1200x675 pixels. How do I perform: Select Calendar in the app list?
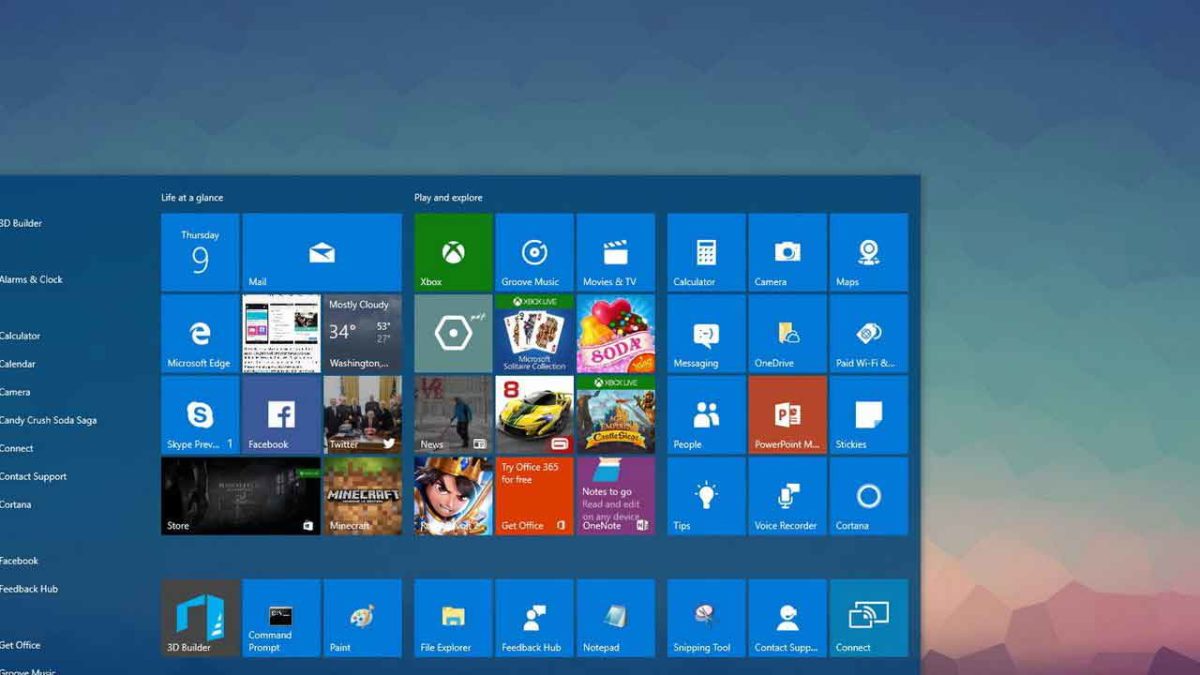18,364
